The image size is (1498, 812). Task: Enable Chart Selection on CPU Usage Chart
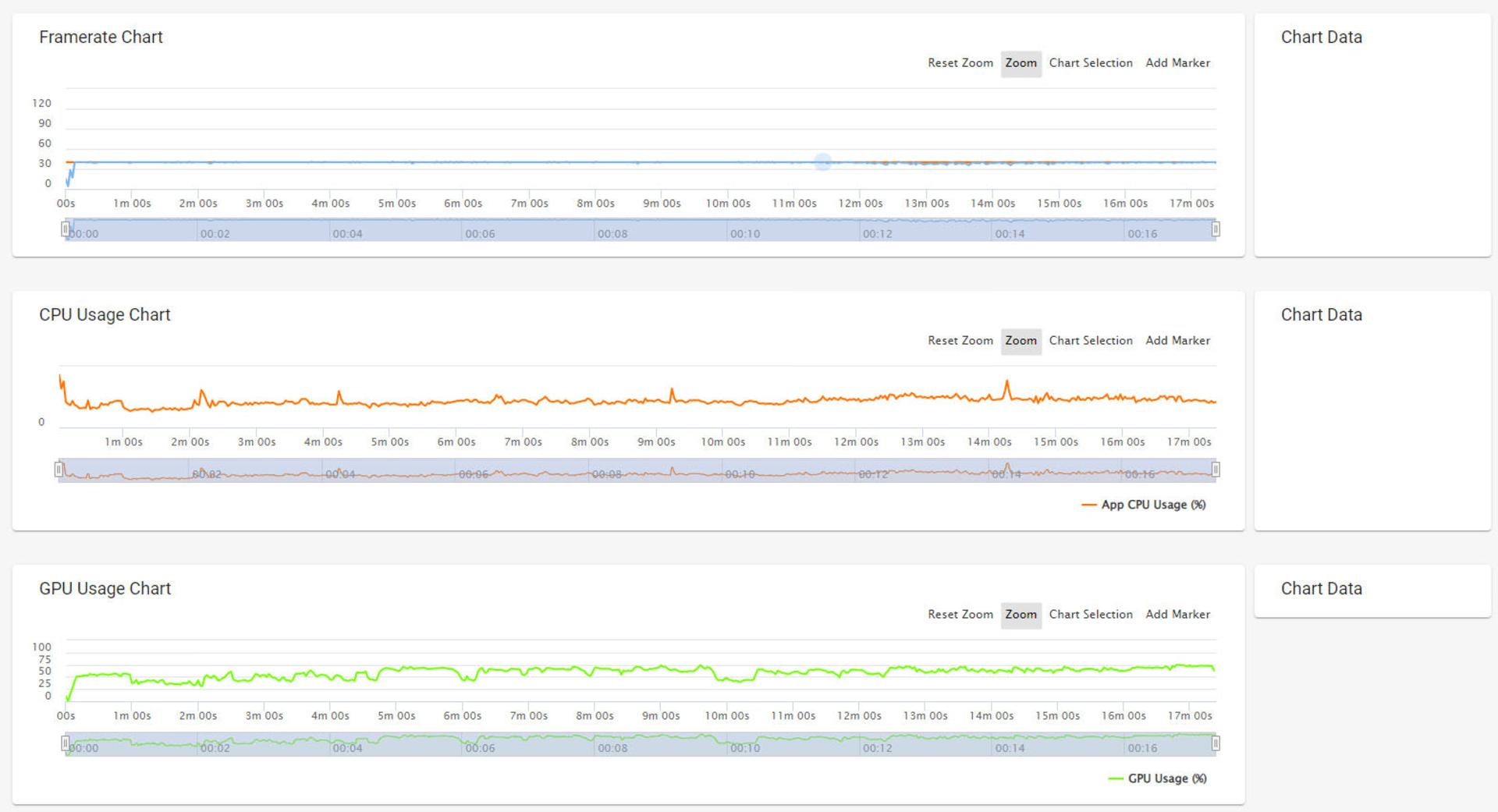[x=1090, y=341]
